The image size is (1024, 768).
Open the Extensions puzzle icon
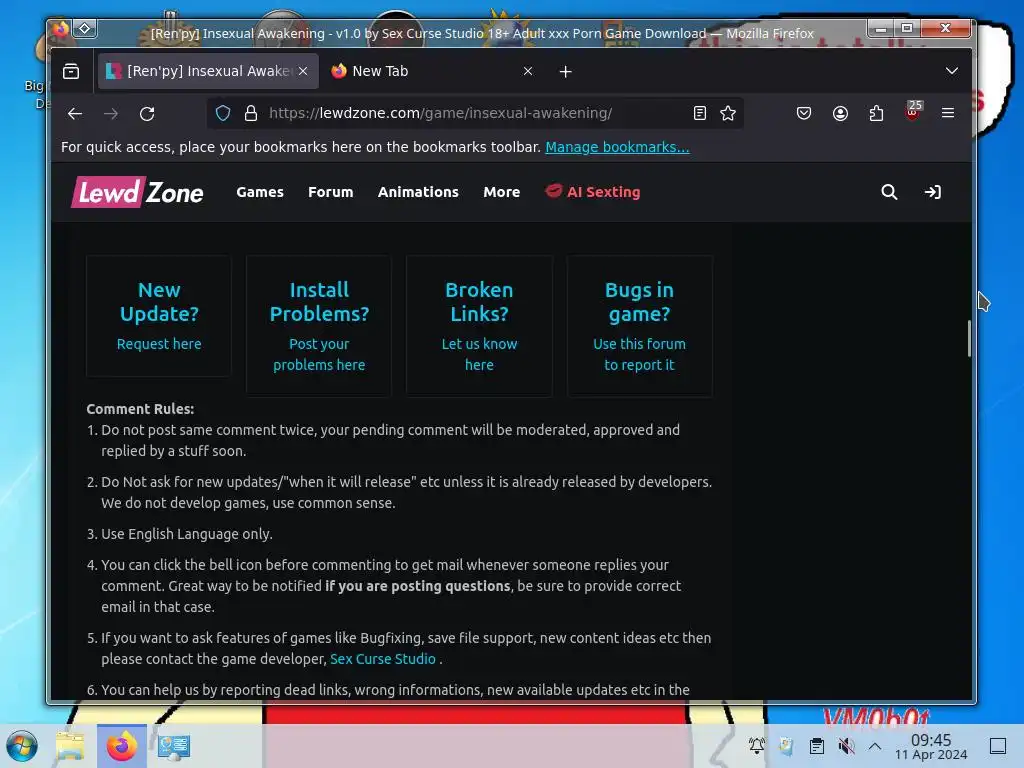(x=876, y=114)
